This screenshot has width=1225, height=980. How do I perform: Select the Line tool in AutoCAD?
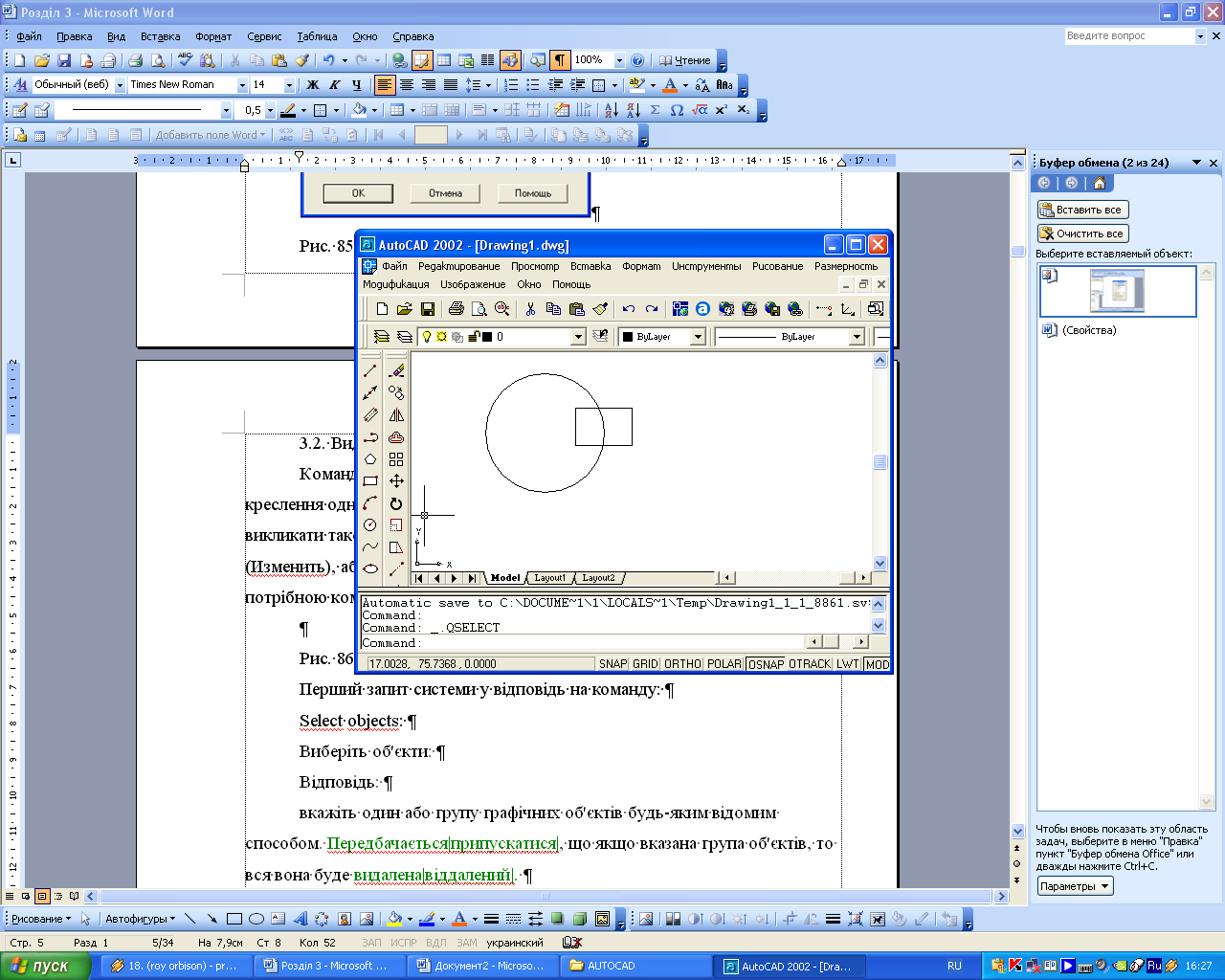point(370,370)
